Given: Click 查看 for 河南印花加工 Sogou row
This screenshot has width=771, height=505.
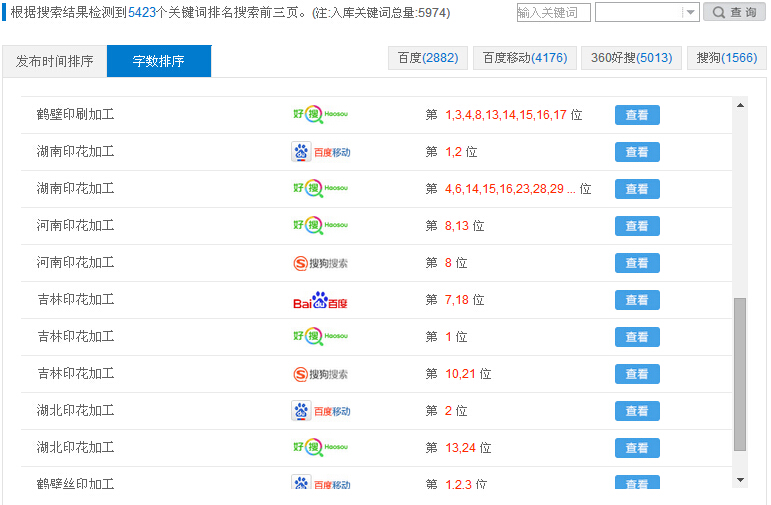Looking at the screenshot, I should click(x=637, y=263).
